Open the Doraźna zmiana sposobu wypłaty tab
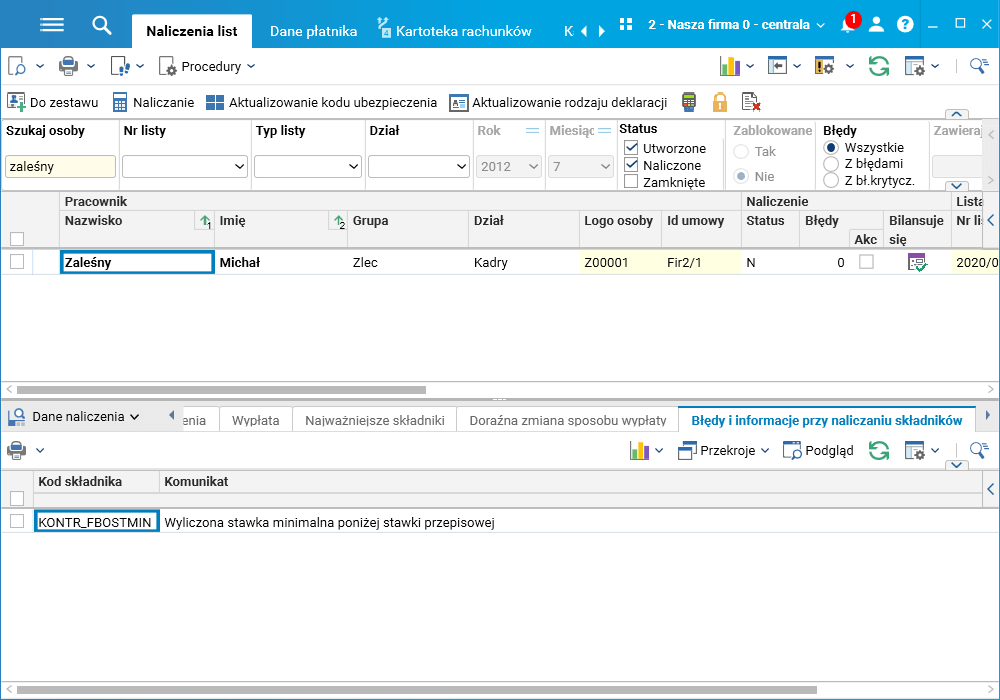This screenshot has height=700, width=1000. click(568, 420)
